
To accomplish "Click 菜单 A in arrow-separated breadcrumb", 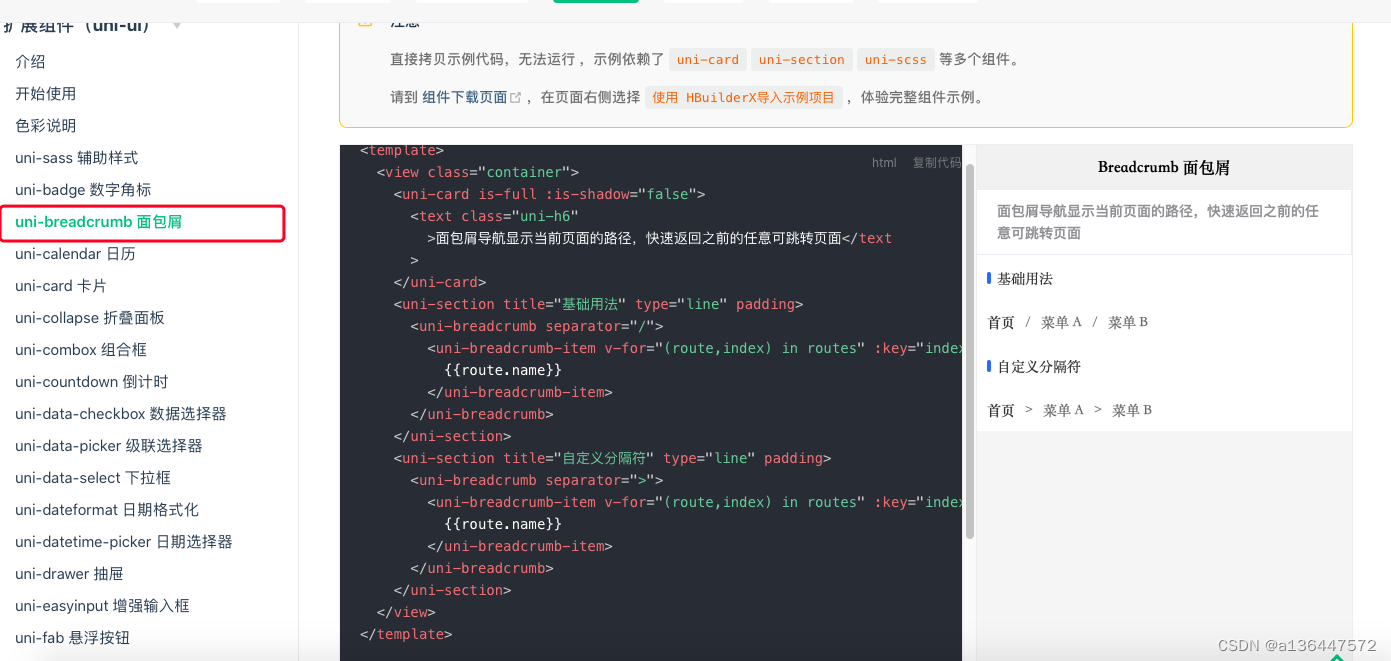I will click(x=1063, y=411).
